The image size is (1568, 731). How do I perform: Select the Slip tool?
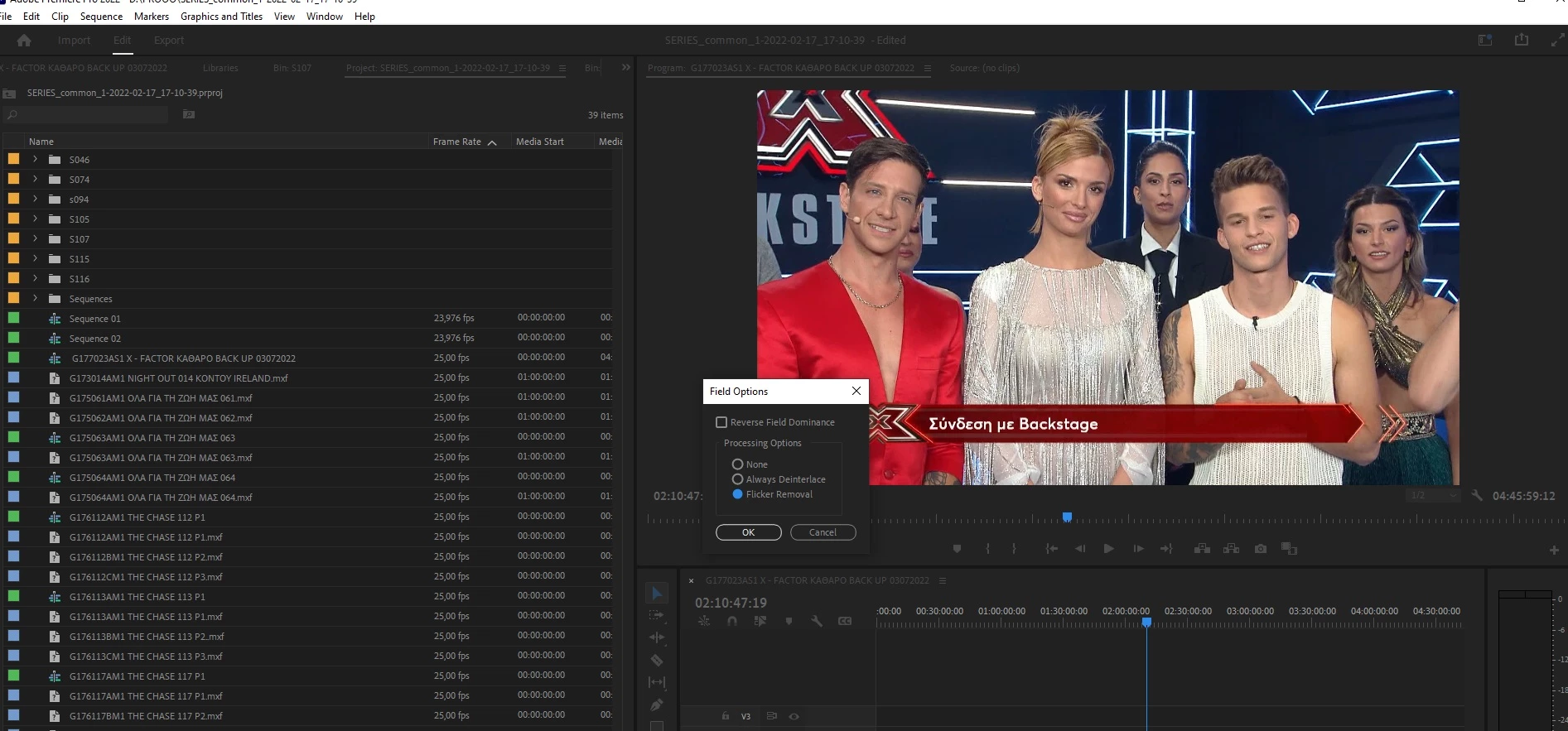[x=657, y=682]
